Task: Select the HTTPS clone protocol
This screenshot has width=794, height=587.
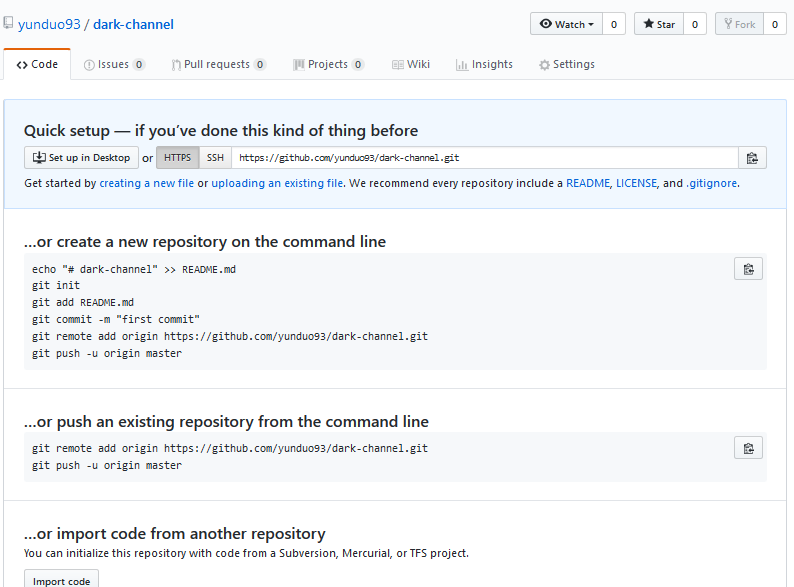Action: point(177,158)
